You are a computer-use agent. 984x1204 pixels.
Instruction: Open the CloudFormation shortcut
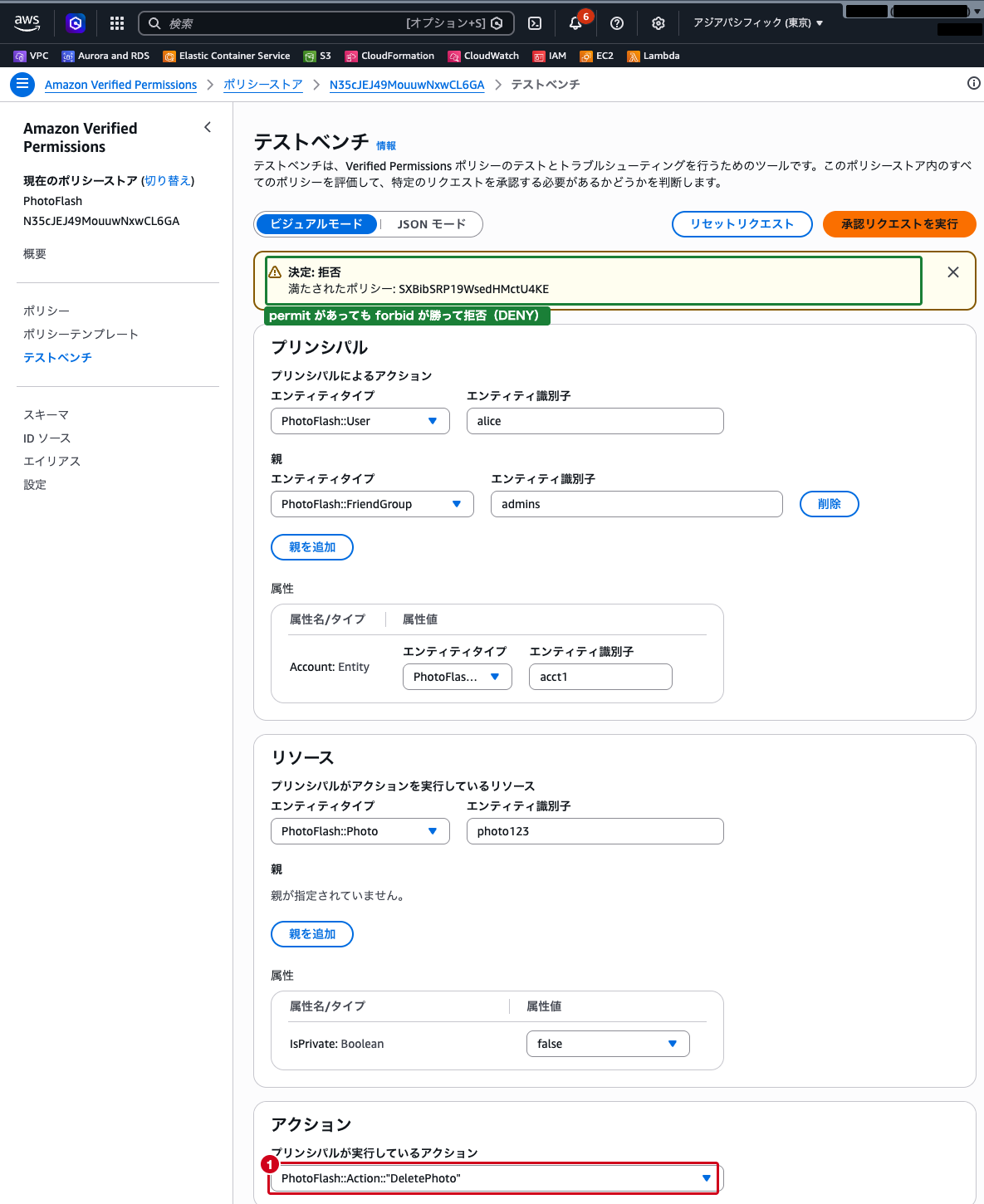click(389, 56)
